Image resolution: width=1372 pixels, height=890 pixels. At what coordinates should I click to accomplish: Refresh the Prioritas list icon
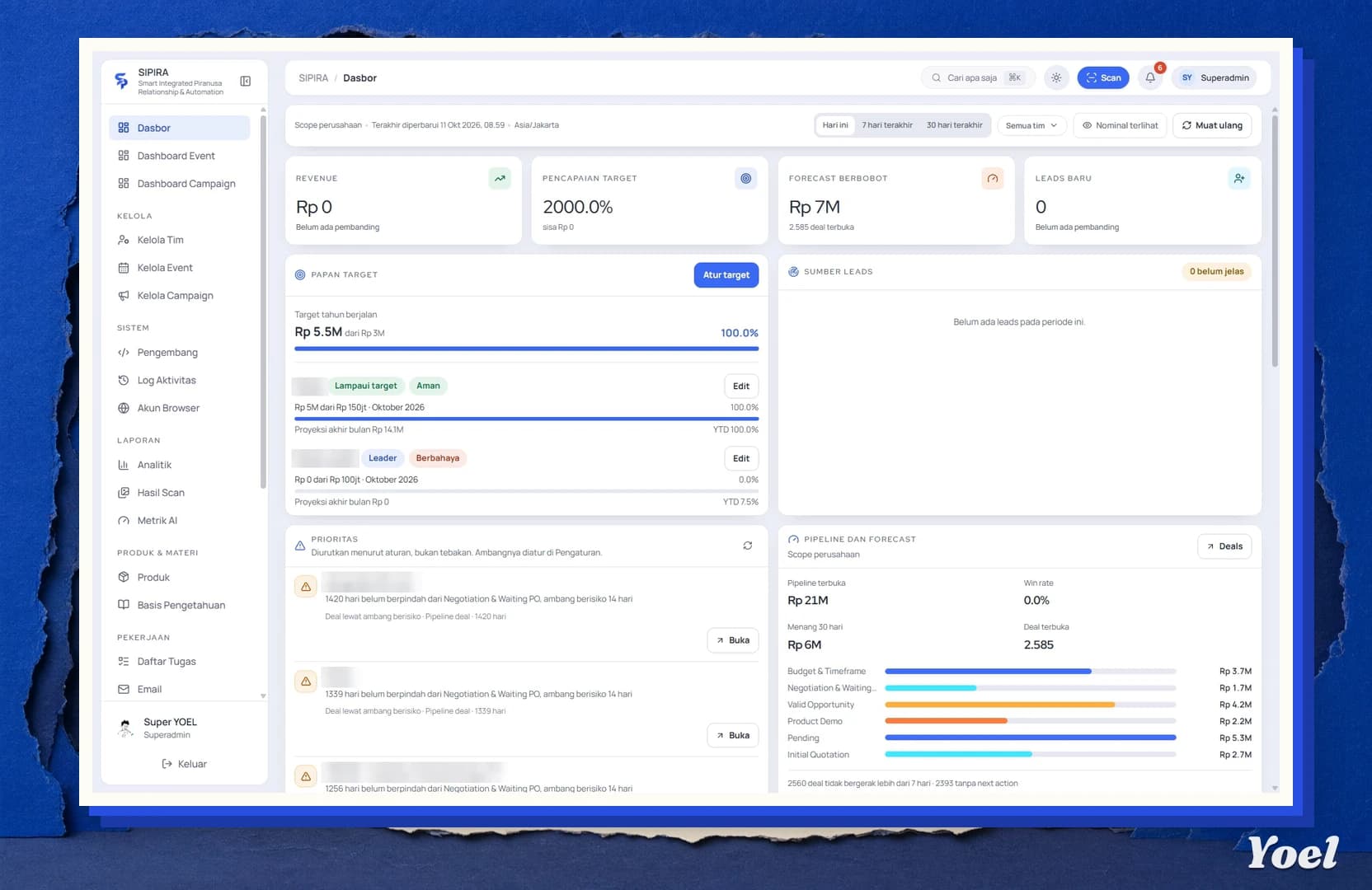[x=748, y=546]
